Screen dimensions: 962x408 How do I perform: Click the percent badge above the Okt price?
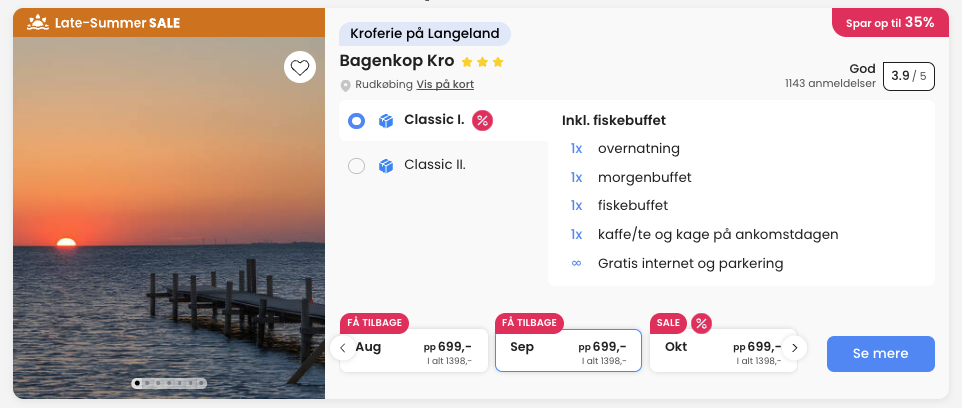pos(701,323)
